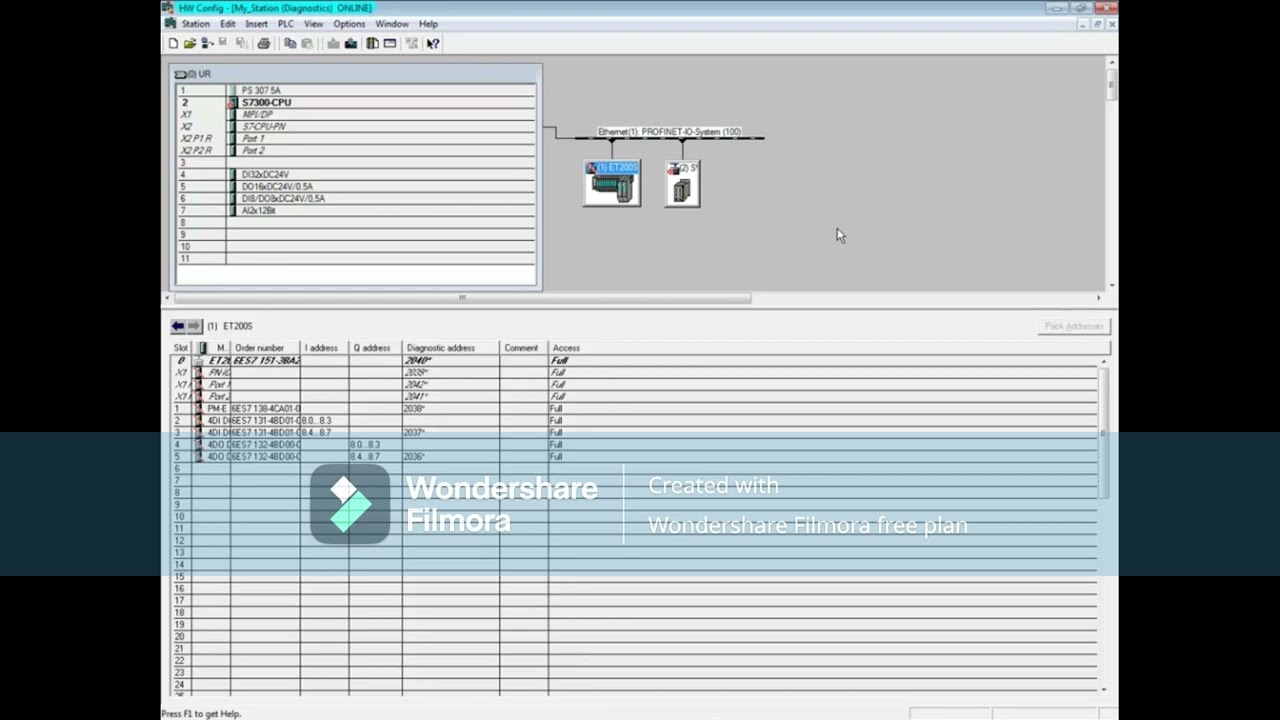Select the DI8/DO8xDC24V/0.5A module row
This screenshot has height=720, width=1280.
[356, 199]
